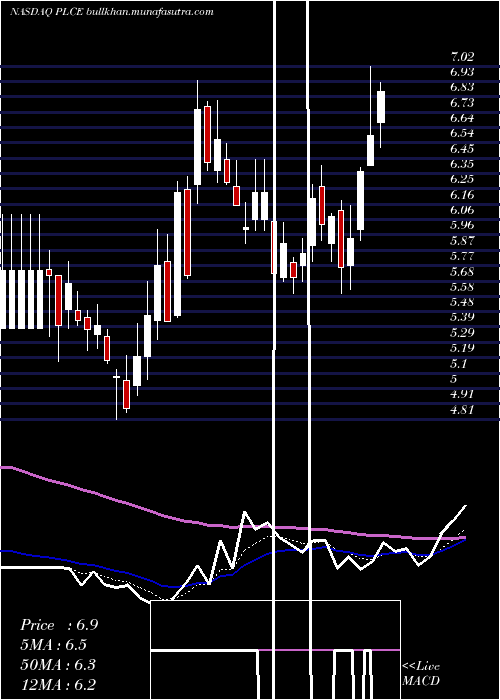The height and width of the screenshot is (700, 500).
Task: Click the lowest red candle near 4.91
Action: (127, 394)
